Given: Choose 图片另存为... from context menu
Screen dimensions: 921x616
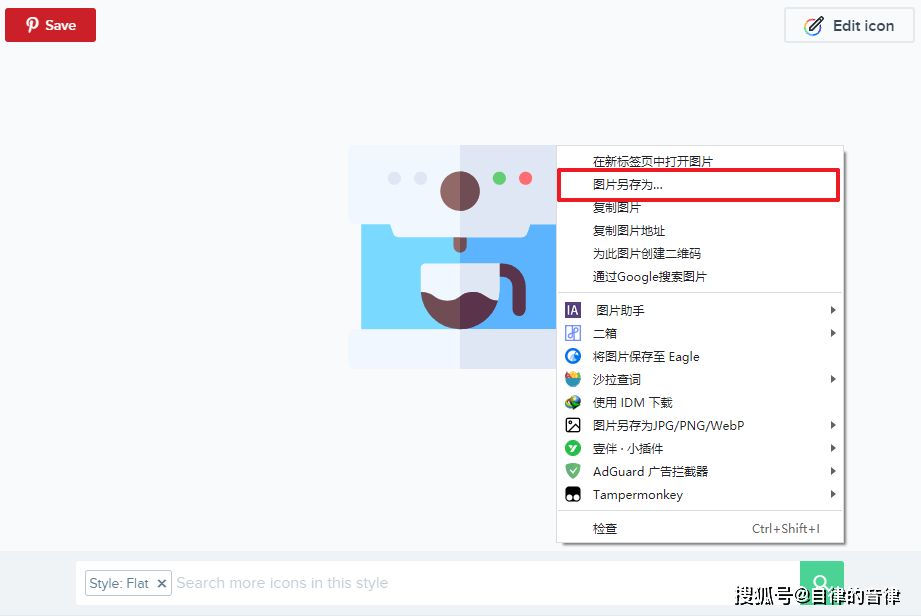Looking at the screenshot, I should pyautogui.click(x=698, y=185).
